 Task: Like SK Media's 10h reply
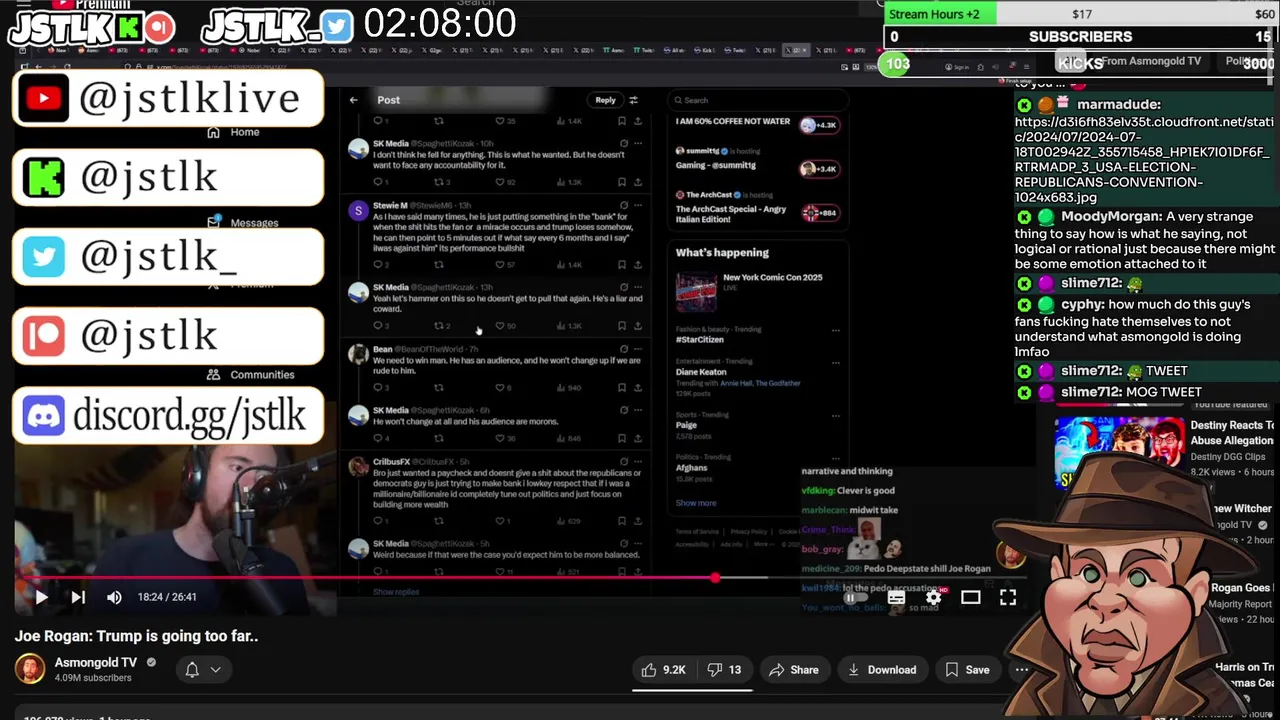pyautogui.click(x=500, y=182)
